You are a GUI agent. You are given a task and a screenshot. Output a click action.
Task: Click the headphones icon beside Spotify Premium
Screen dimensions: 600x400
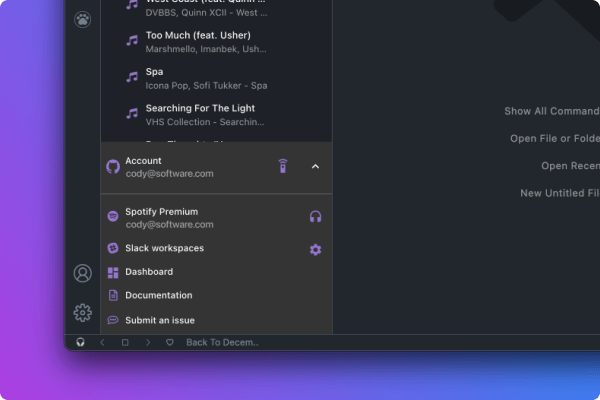tap(315, 217)
